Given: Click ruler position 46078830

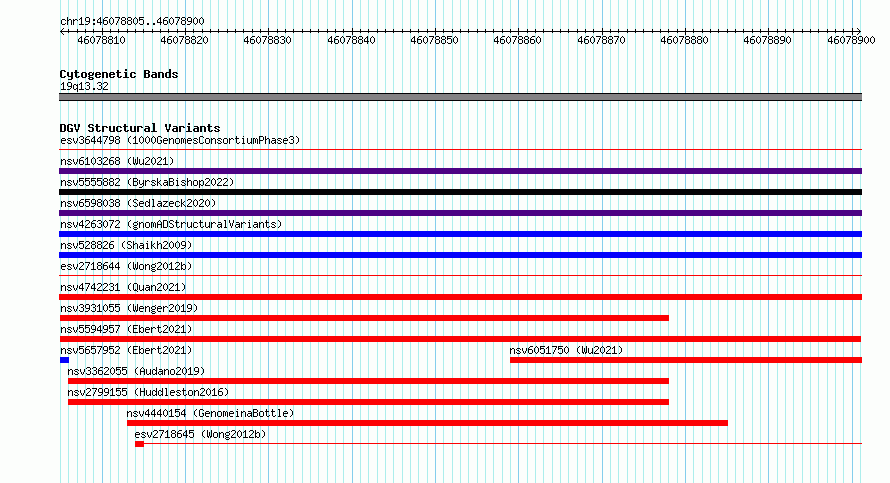Looking at the screenshot, I should 267,40.
